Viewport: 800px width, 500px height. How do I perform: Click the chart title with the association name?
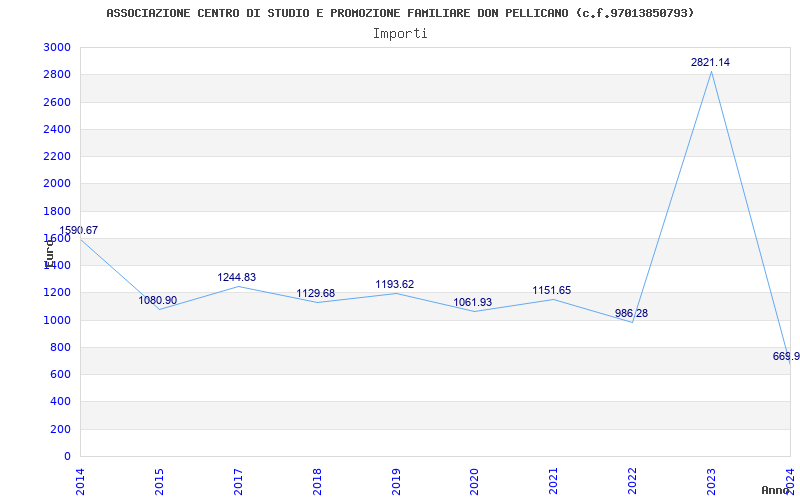pos(400,13)
